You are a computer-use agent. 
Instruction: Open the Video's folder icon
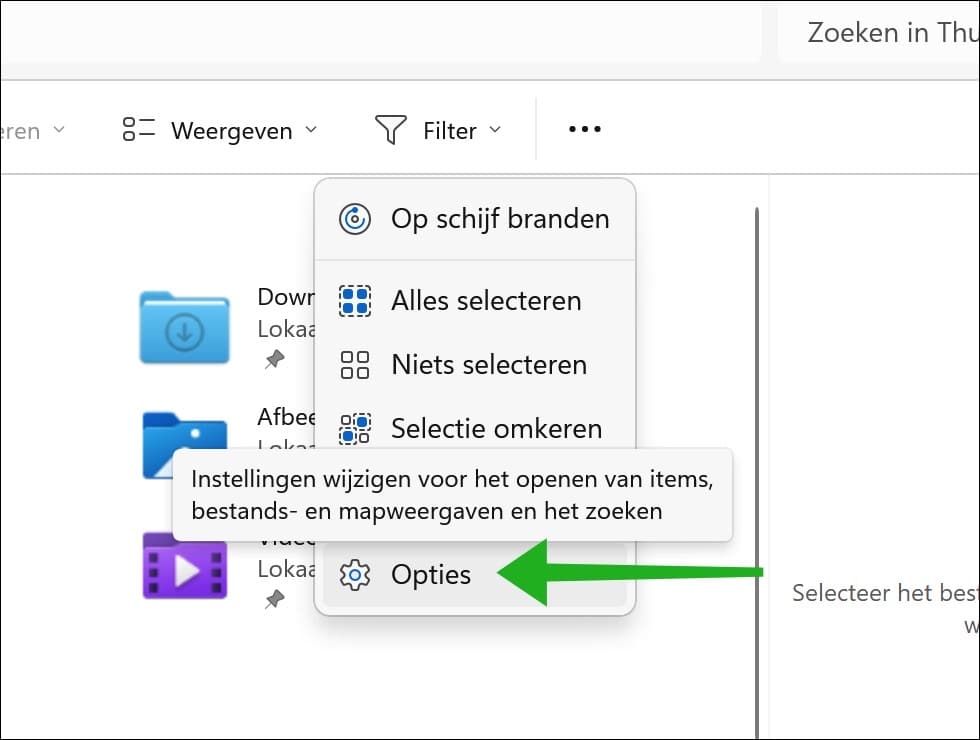coord(184,566)
